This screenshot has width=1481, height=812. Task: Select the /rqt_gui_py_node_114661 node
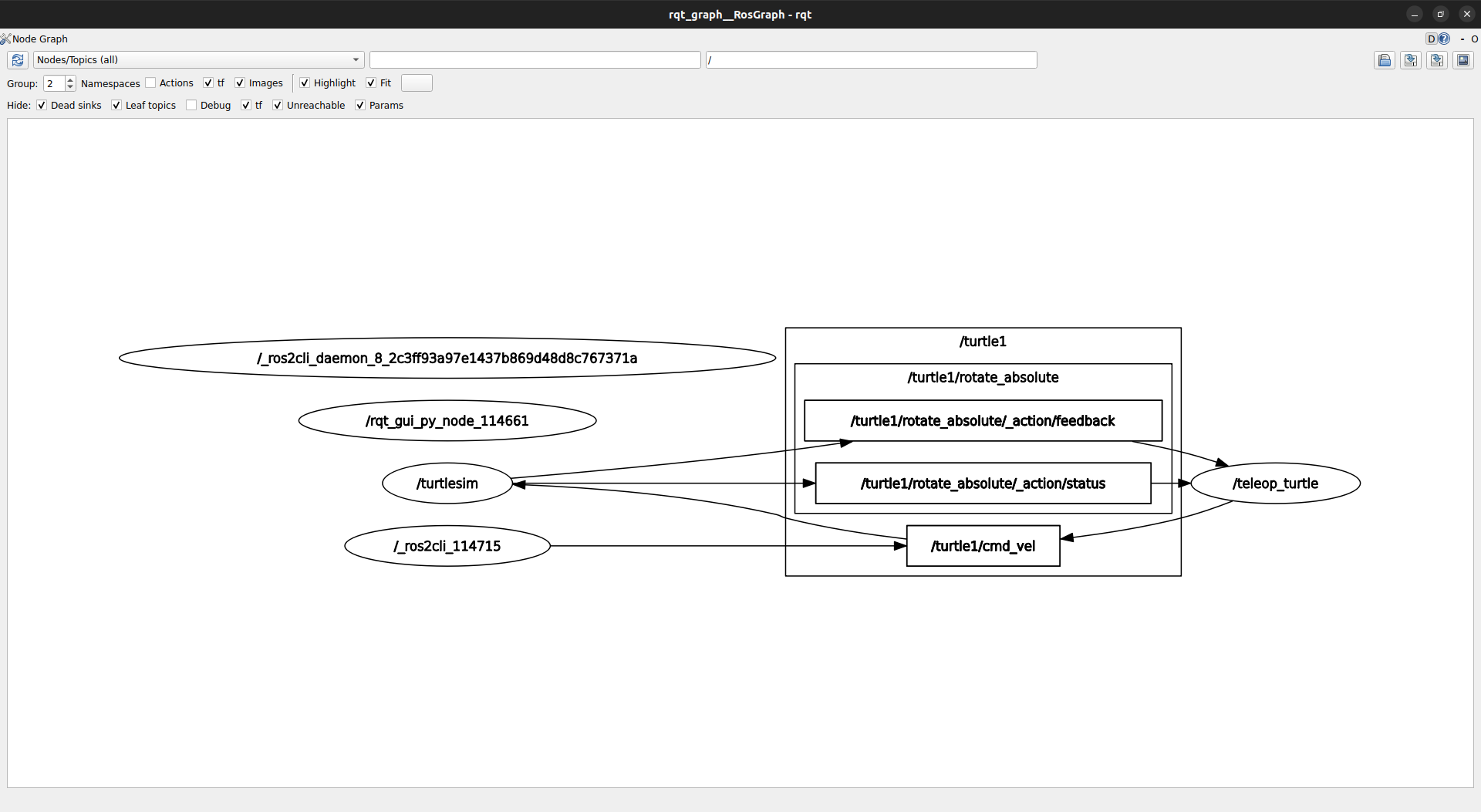447,421
